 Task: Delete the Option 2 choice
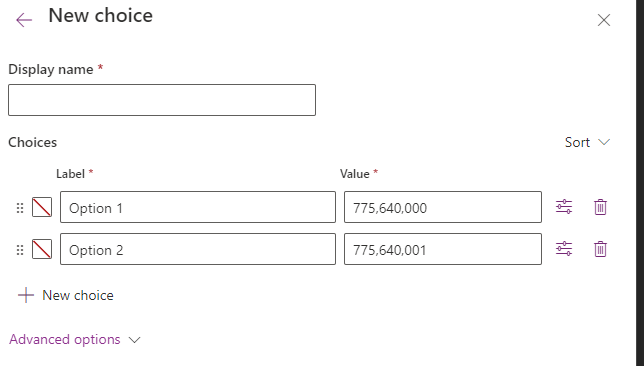tap(600, 249)
